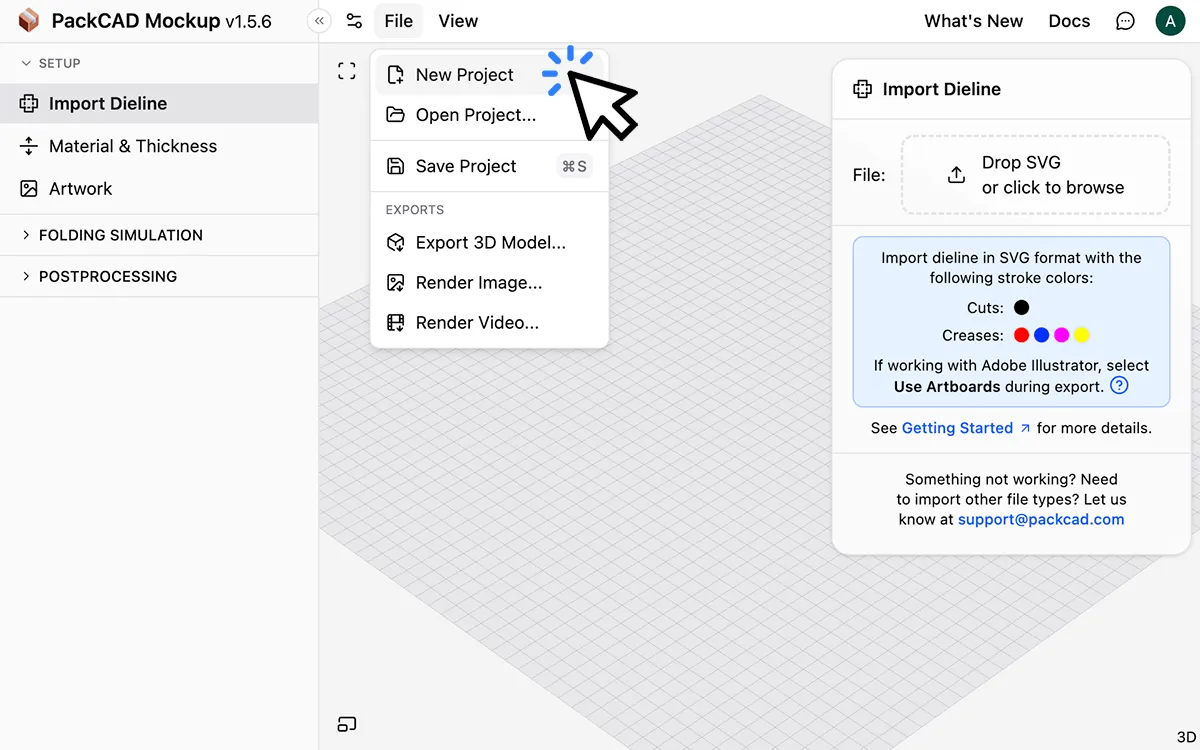Open the settings sliders icon in top bar
Image resolution: width=1200 pixels, height=750 pixels.
click(x=354, y=21)
